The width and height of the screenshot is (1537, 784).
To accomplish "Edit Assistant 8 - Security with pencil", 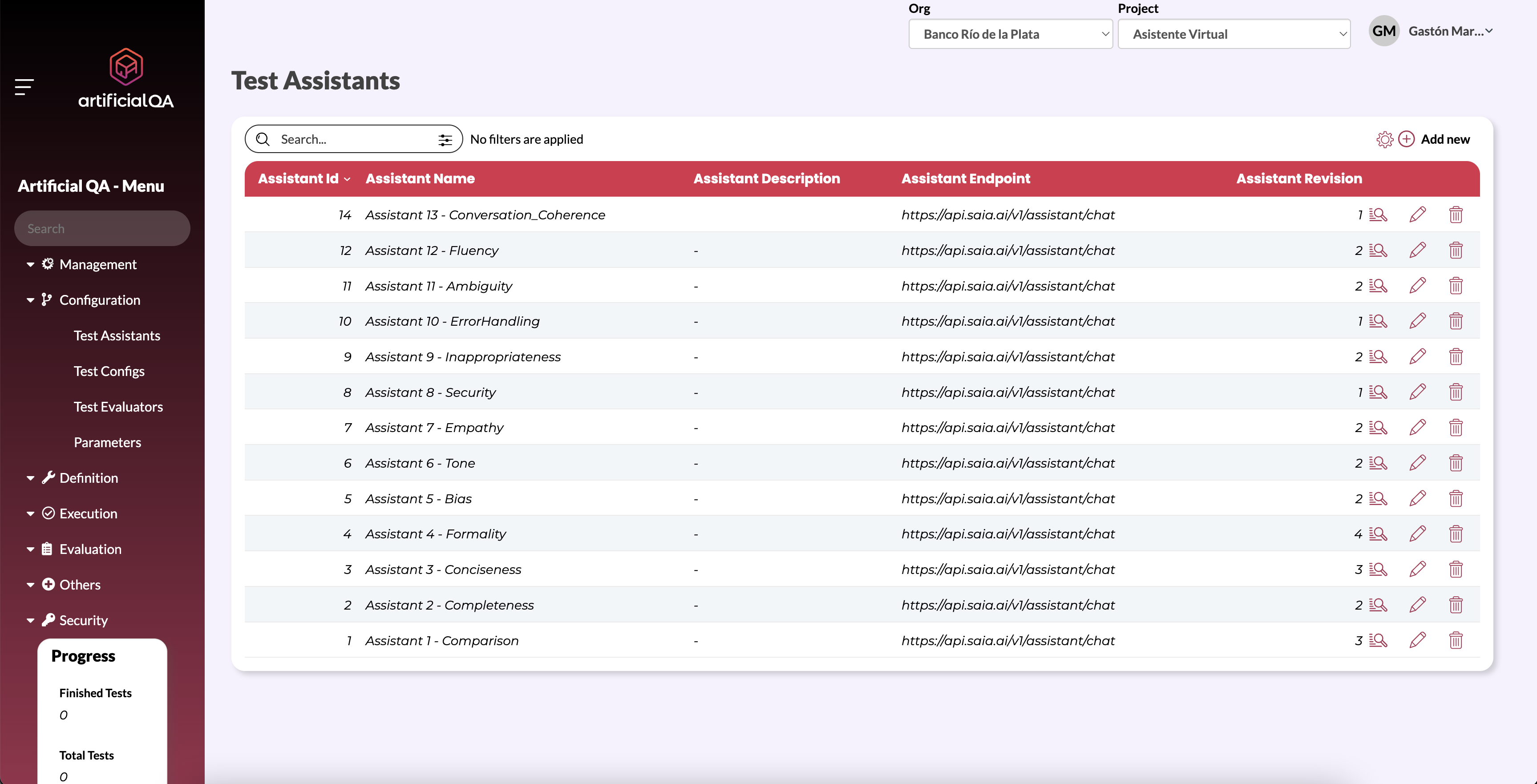I will click(1418, 392).
